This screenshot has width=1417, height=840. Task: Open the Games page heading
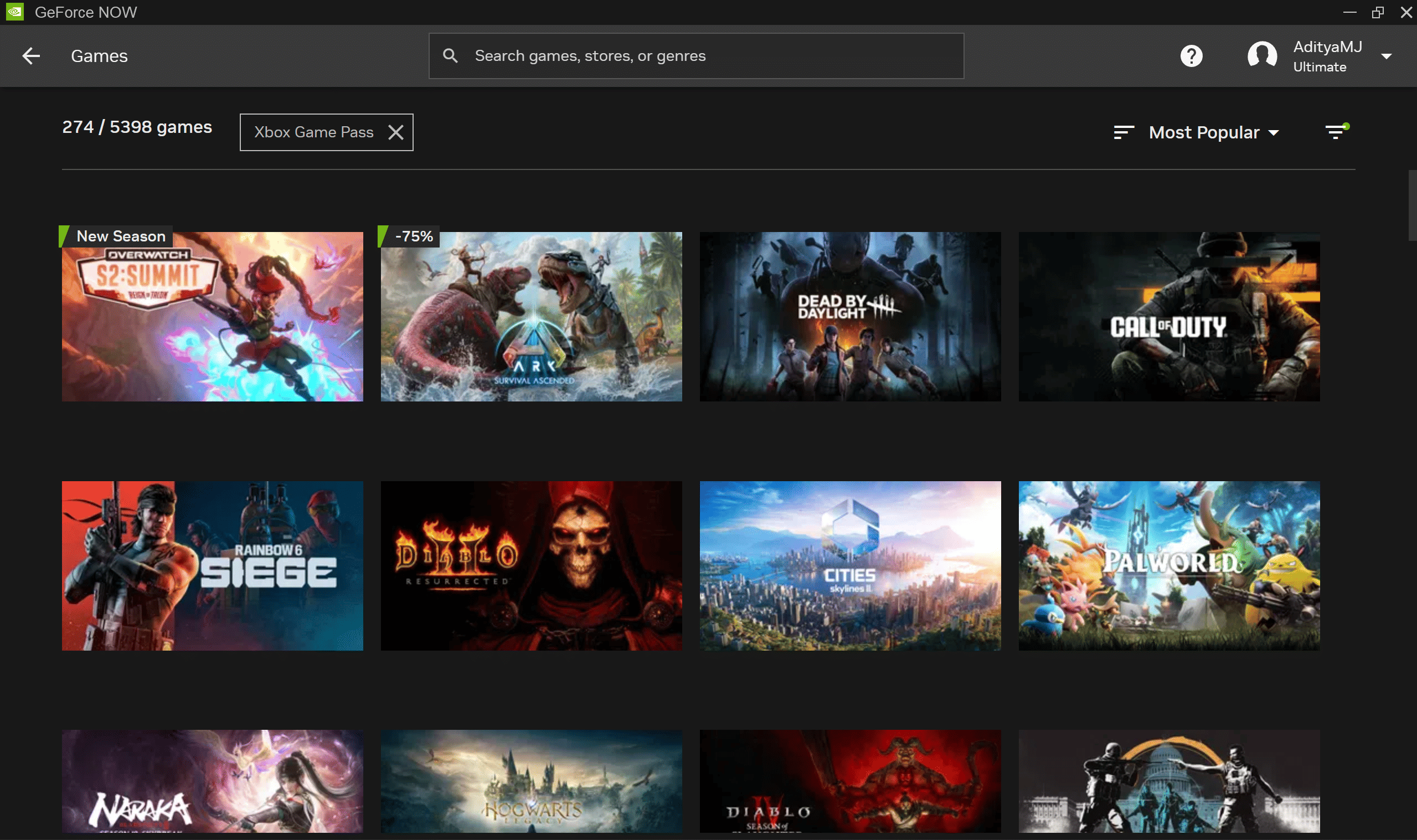[x=99, y=55]
